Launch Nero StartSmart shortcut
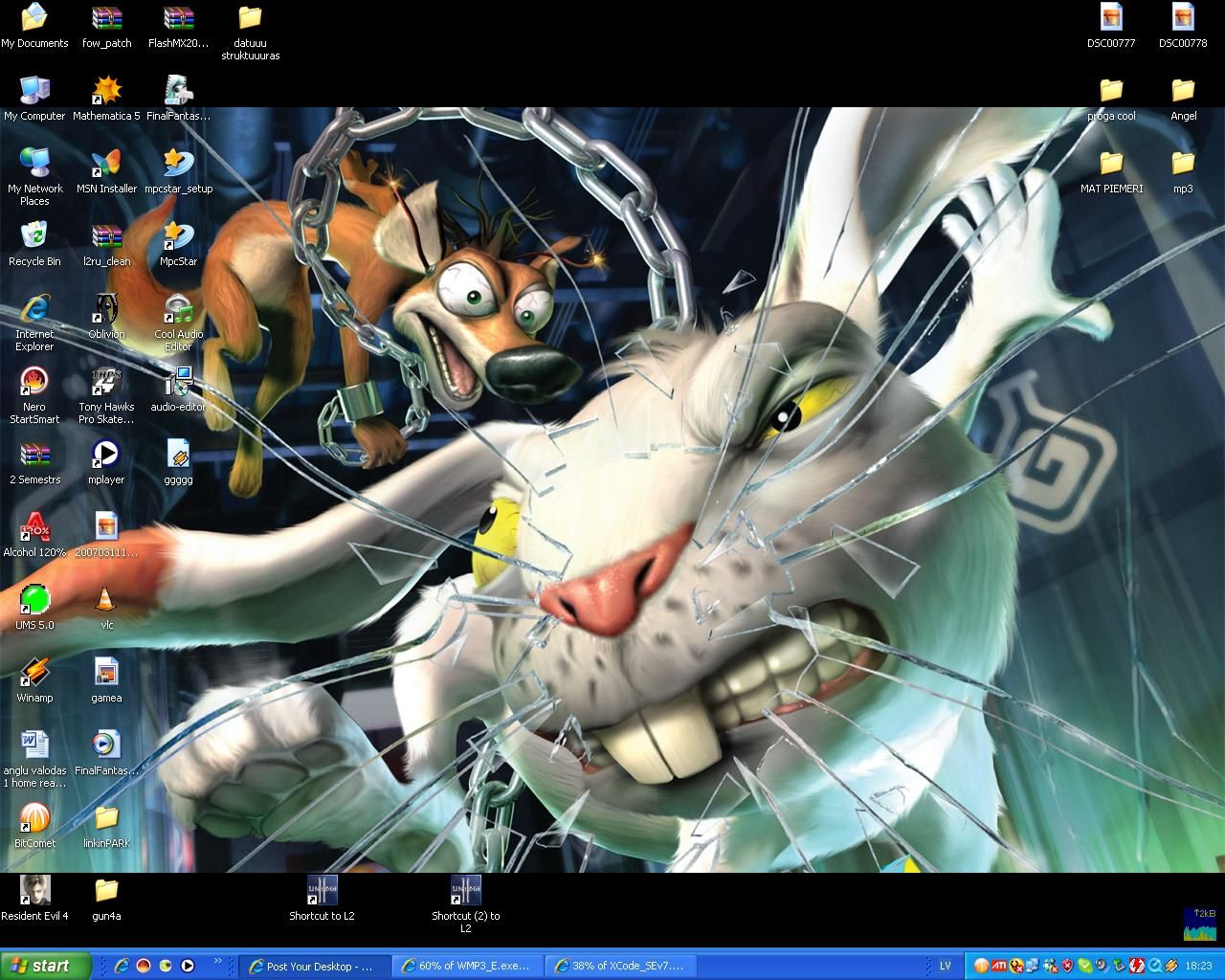The height and width of the screenshot is (980, 1225). pyautogui.click(x=34, y=395)
